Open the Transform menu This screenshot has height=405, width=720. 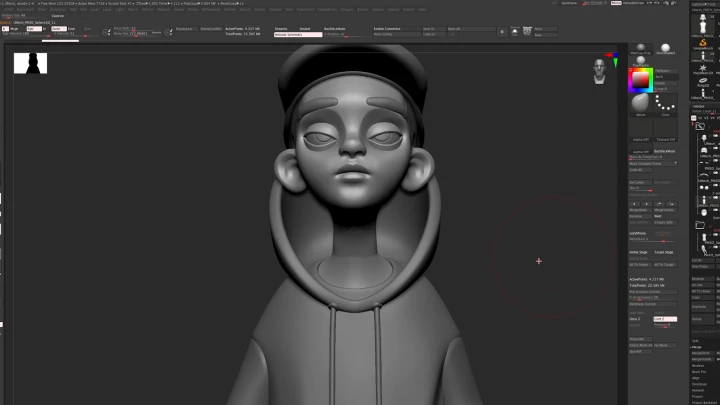pos(305,9)
